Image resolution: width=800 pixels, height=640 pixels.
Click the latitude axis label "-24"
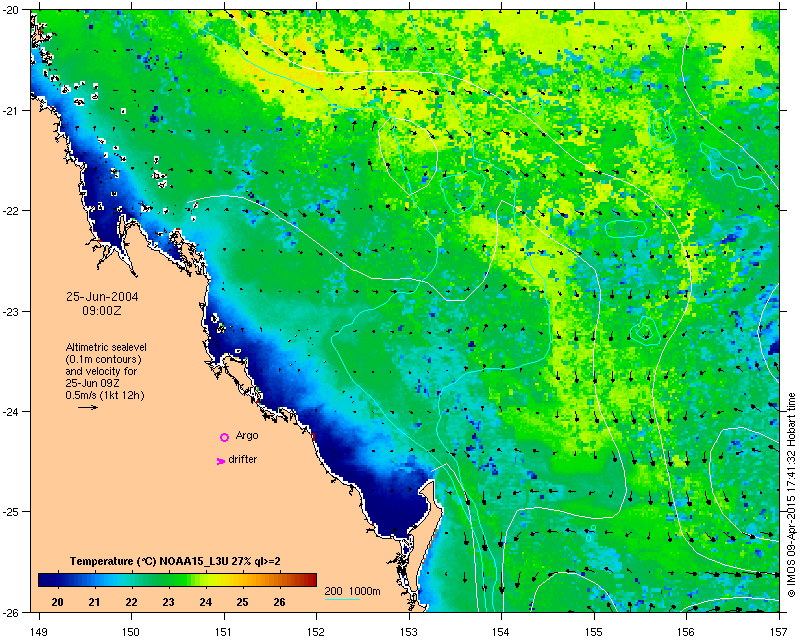(13, 411)
